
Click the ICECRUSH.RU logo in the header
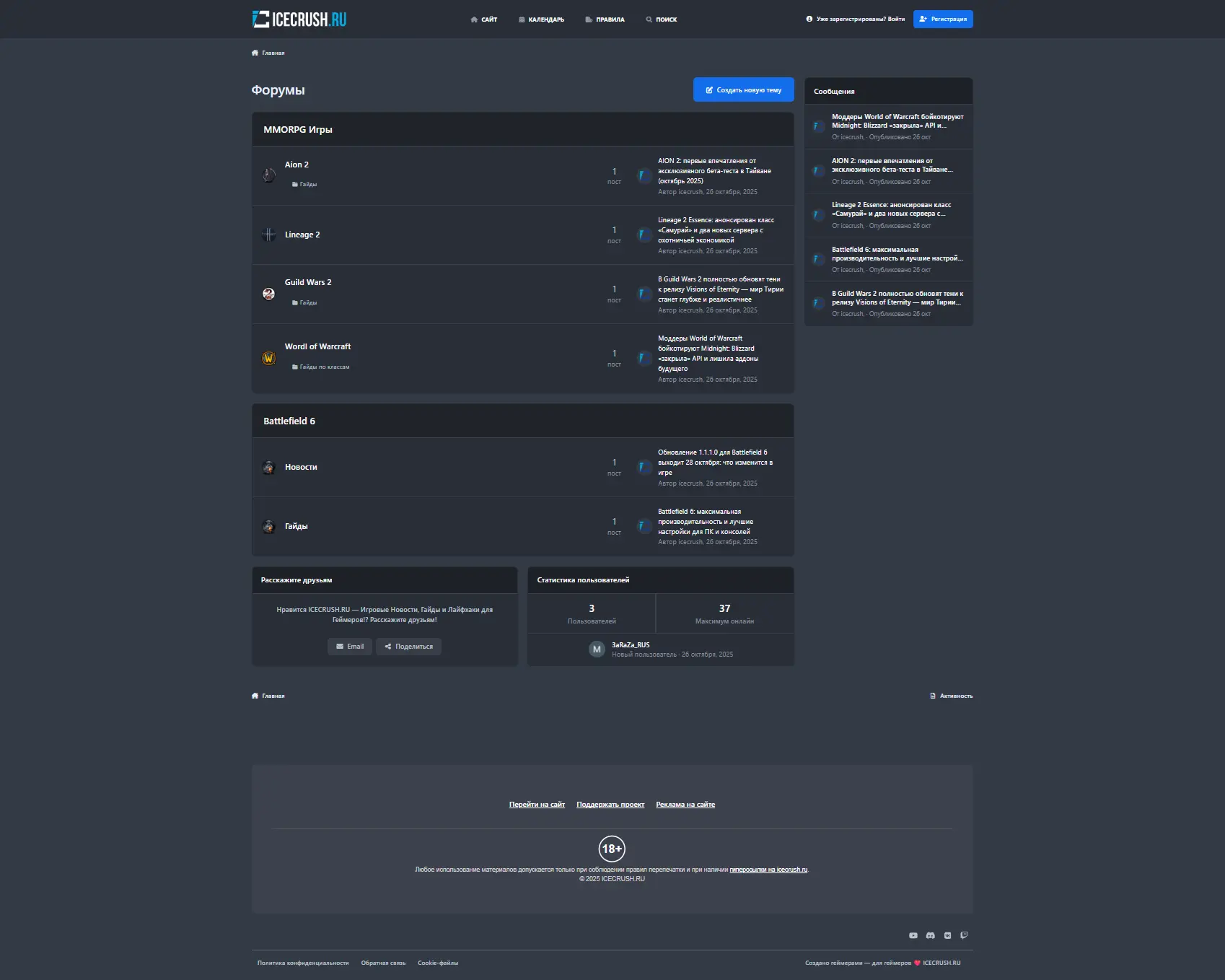click(x=299, y=19)
